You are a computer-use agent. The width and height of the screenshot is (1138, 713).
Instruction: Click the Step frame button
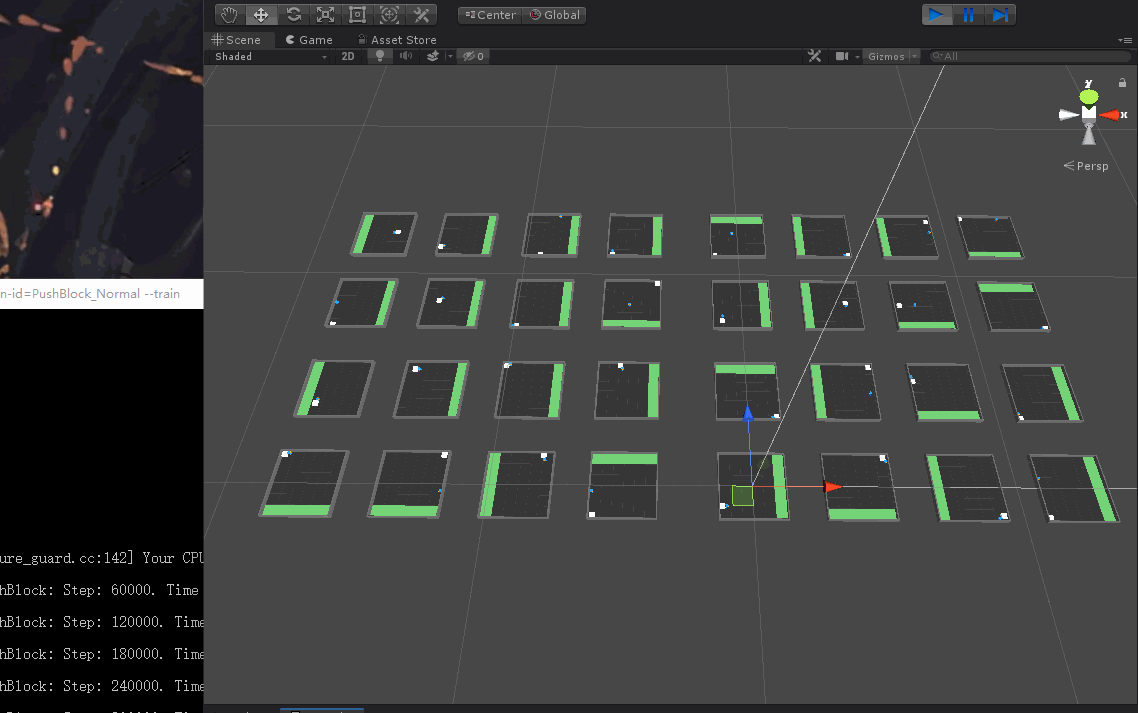click(x=1000, y=15)
